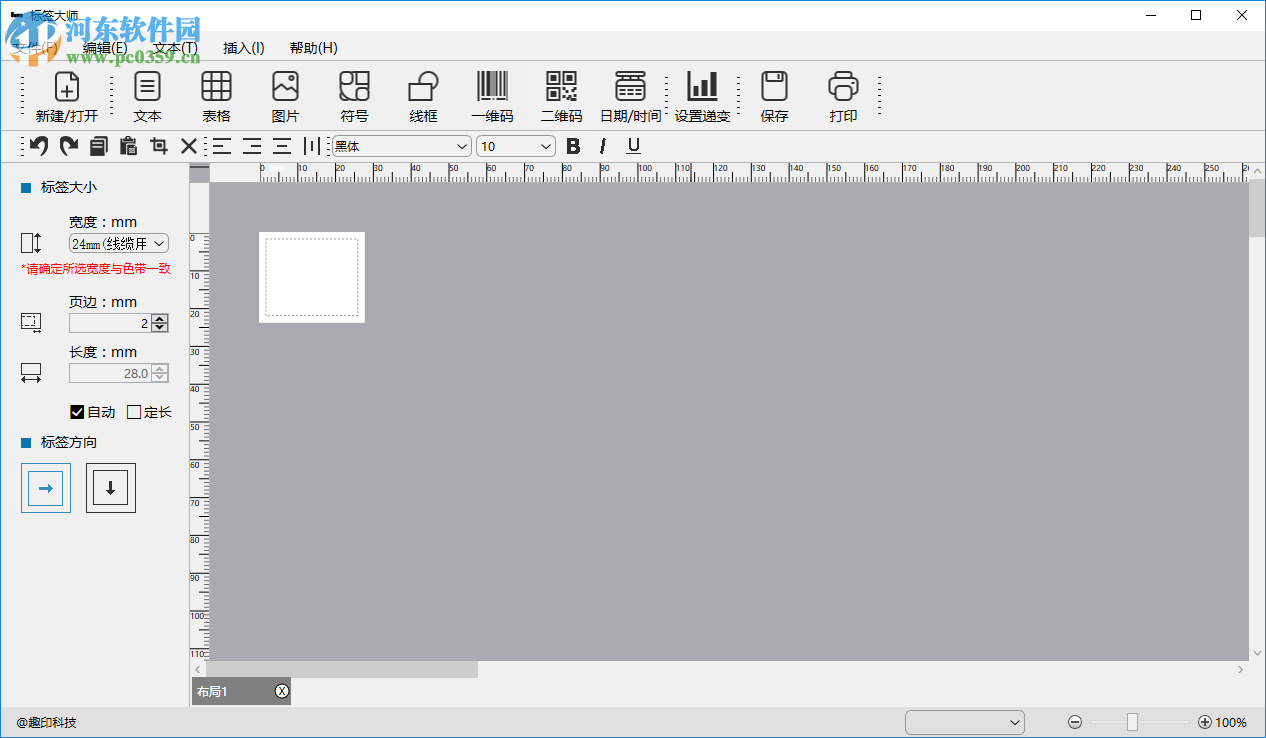Screen dimensions: 1266x738
Task: Insert an image using 图片 icon
Action: (x=285, y=87)
